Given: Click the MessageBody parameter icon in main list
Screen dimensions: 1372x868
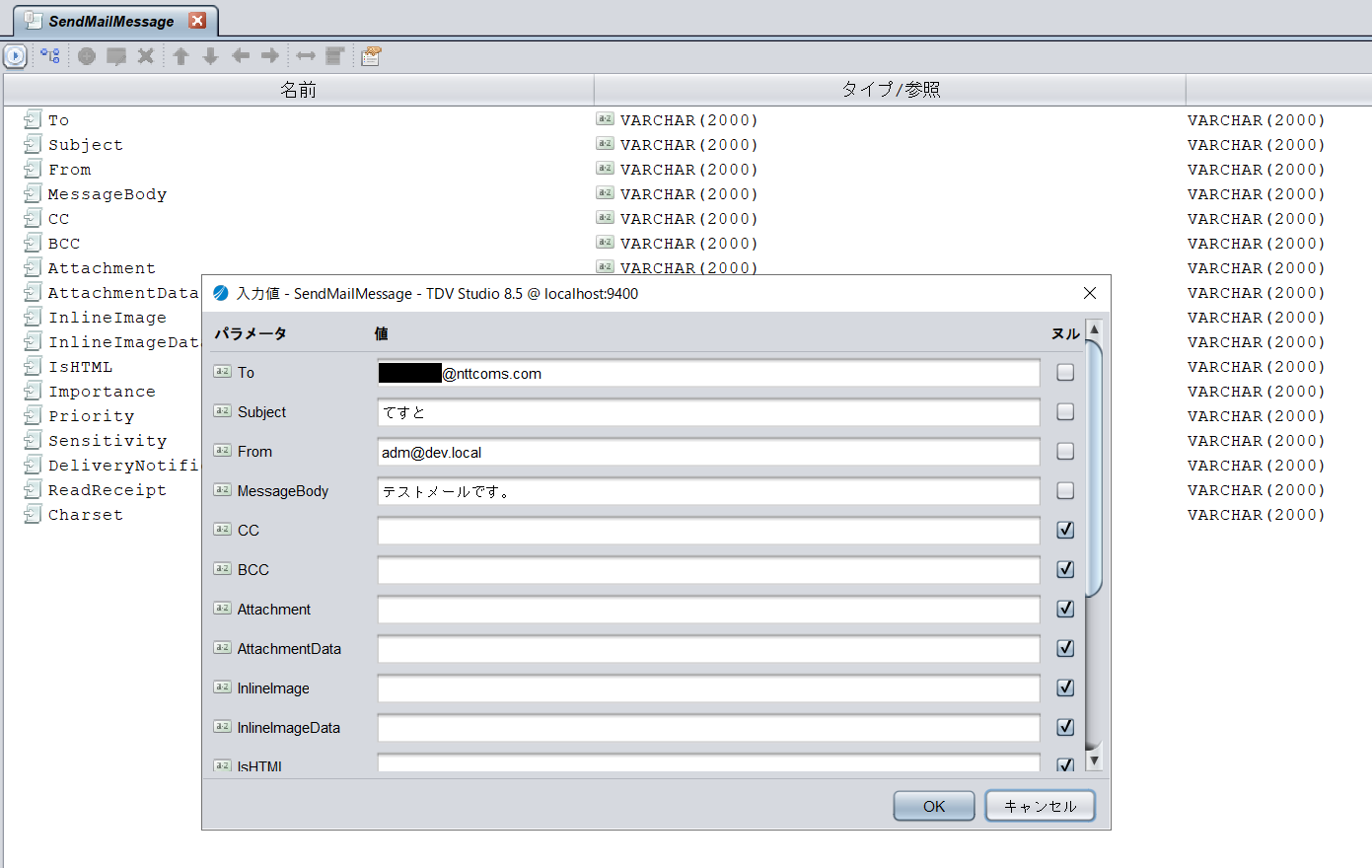Looking at the screenshot, I should (33, 193).
